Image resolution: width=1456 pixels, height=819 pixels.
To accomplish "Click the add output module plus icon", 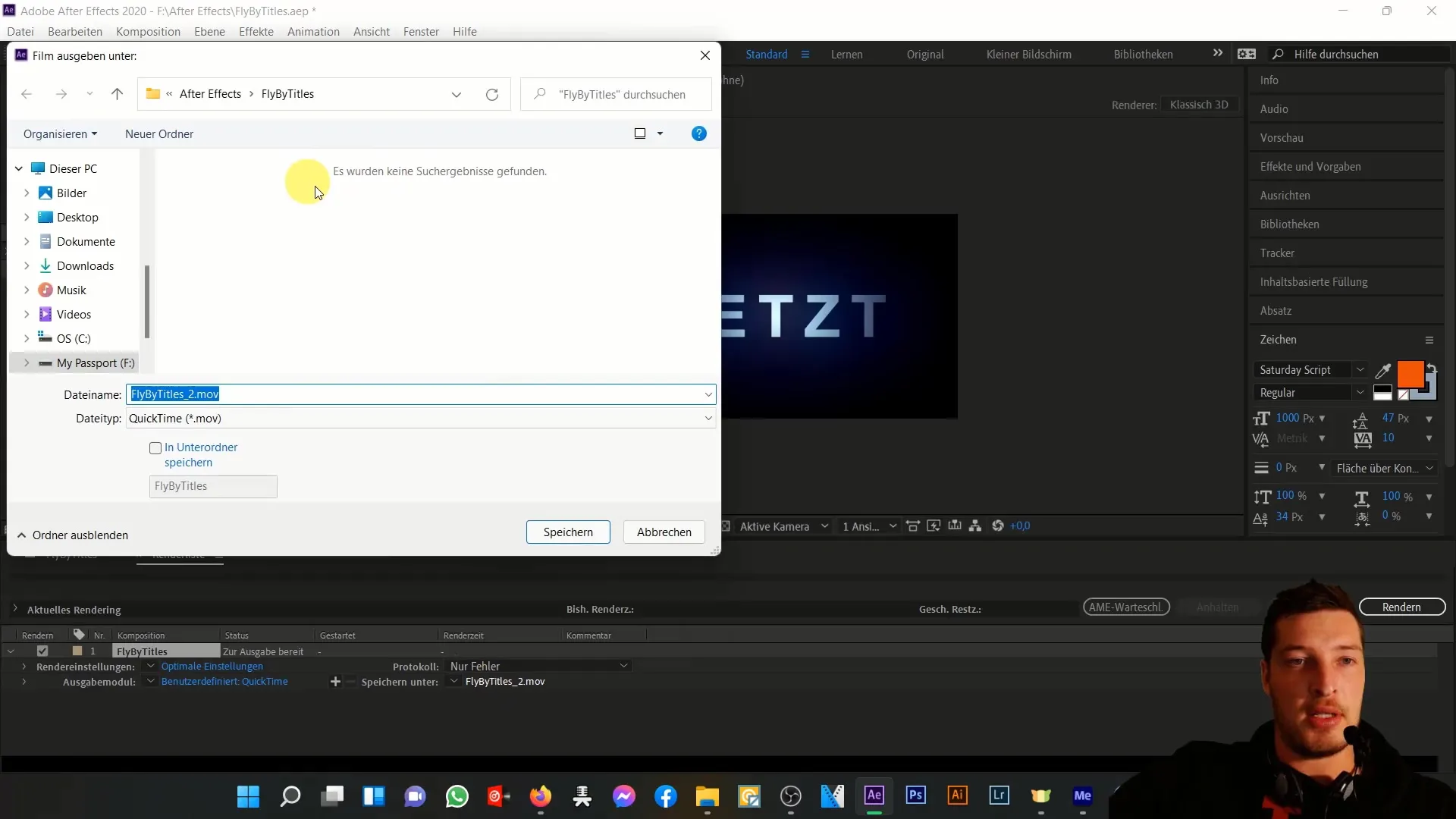I will (x=335, y=682).
